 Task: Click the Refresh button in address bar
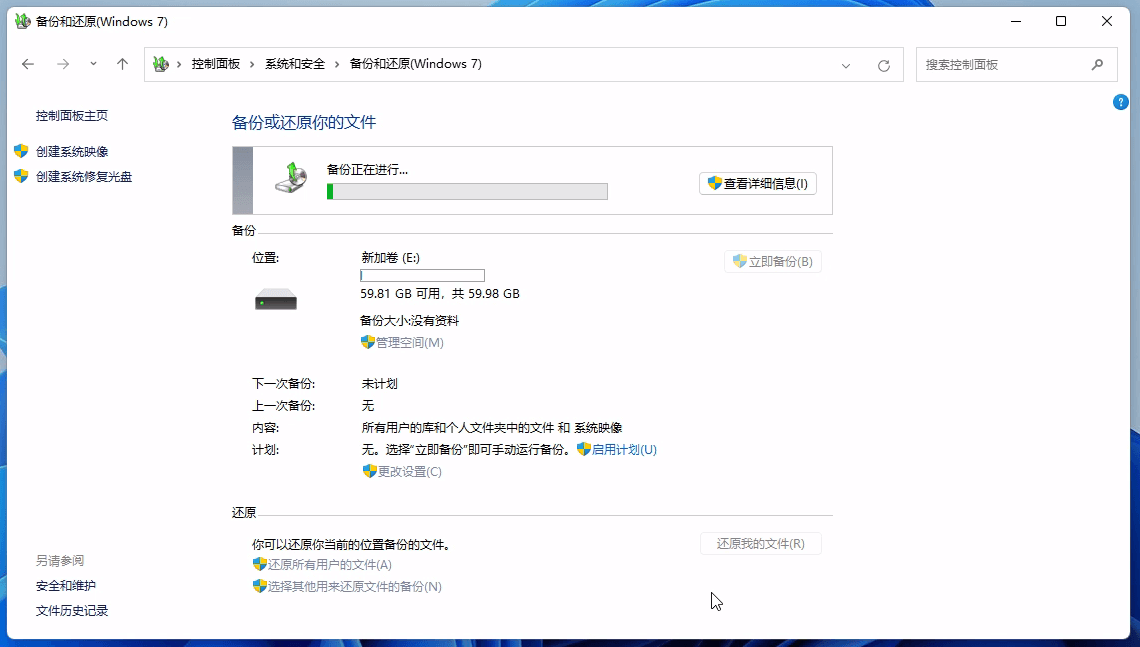tap(883, 65)
